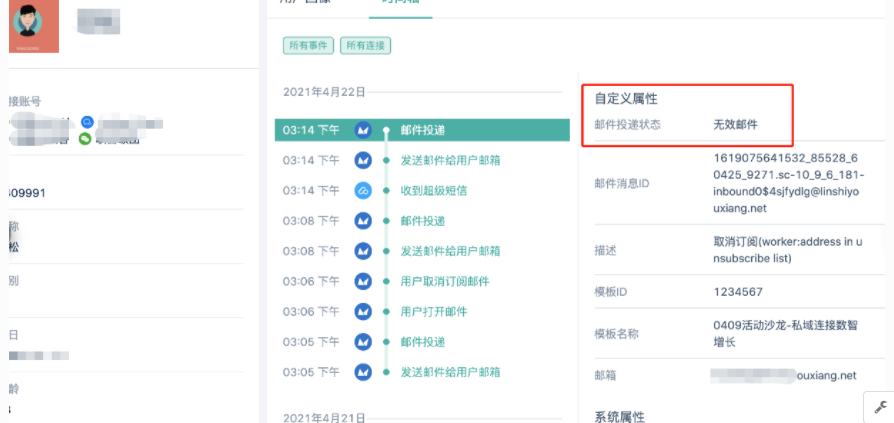
Task: Click the timeline dot of the 03:05 发送邮件给用户邮箱 row
Action: coord(386,372)
